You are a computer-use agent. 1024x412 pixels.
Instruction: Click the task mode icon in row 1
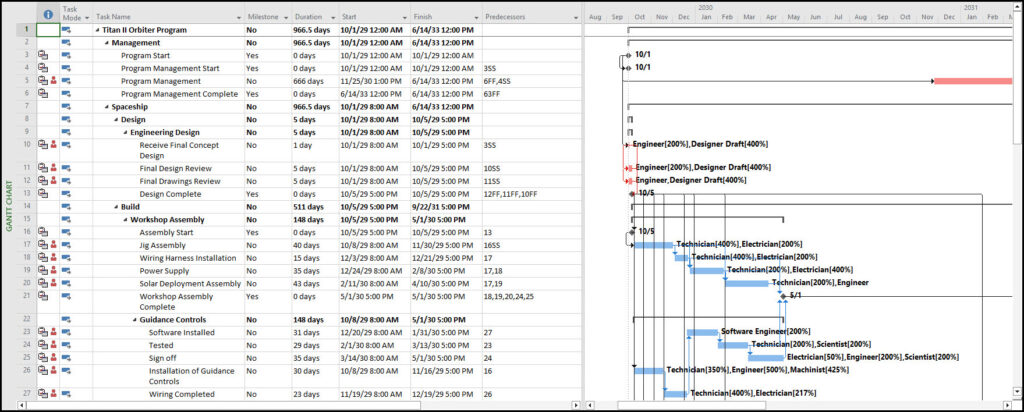(66, 30)
